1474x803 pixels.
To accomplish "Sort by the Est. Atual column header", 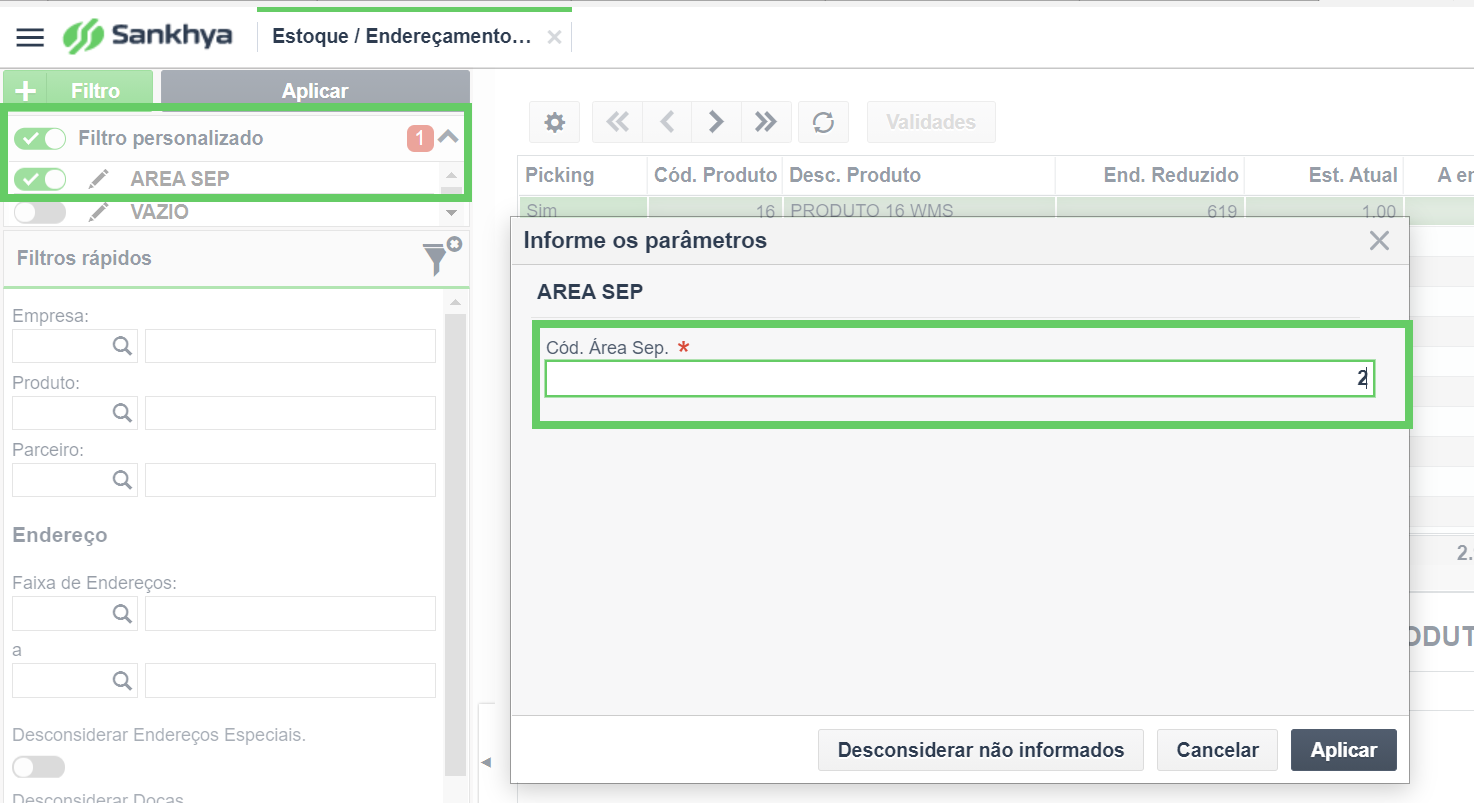I will point(1324,175).
